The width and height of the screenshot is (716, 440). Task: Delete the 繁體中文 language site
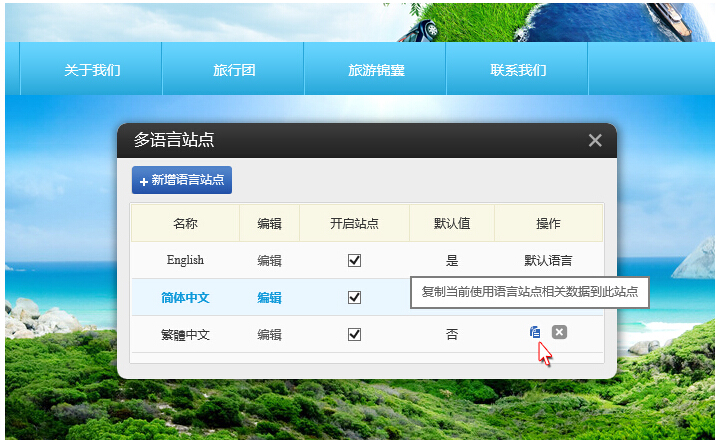click(559, 332)
